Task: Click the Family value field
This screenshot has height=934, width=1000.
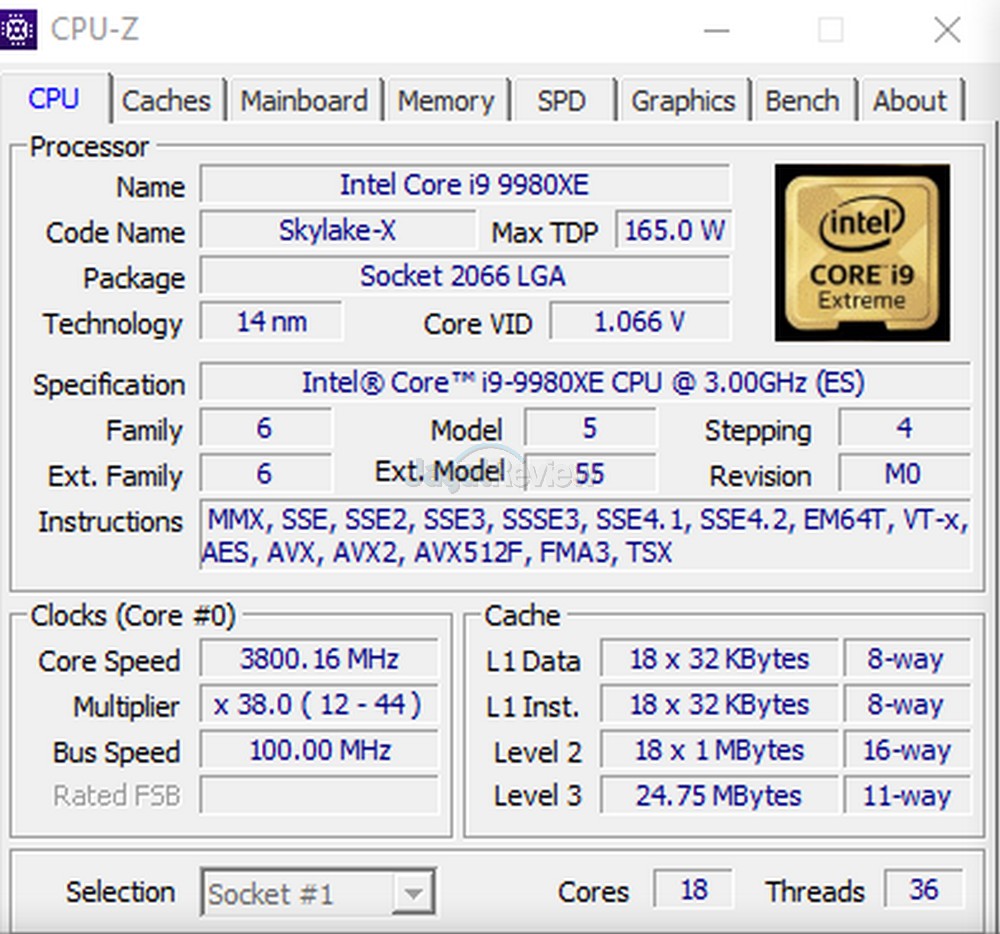Action: pyautogui.click(x=265, y=428)
